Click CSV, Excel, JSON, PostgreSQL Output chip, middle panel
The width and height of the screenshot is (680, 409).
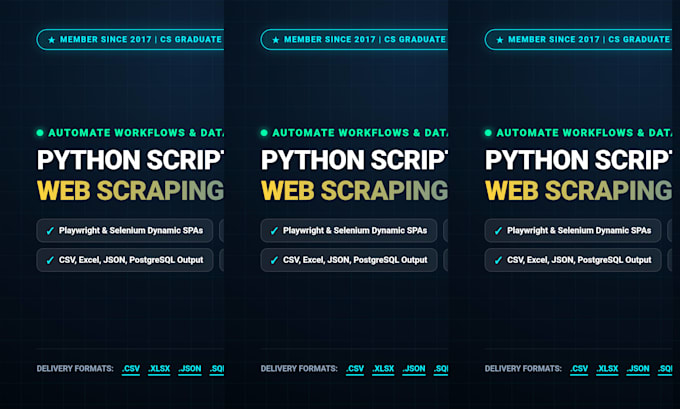(349, 260)
